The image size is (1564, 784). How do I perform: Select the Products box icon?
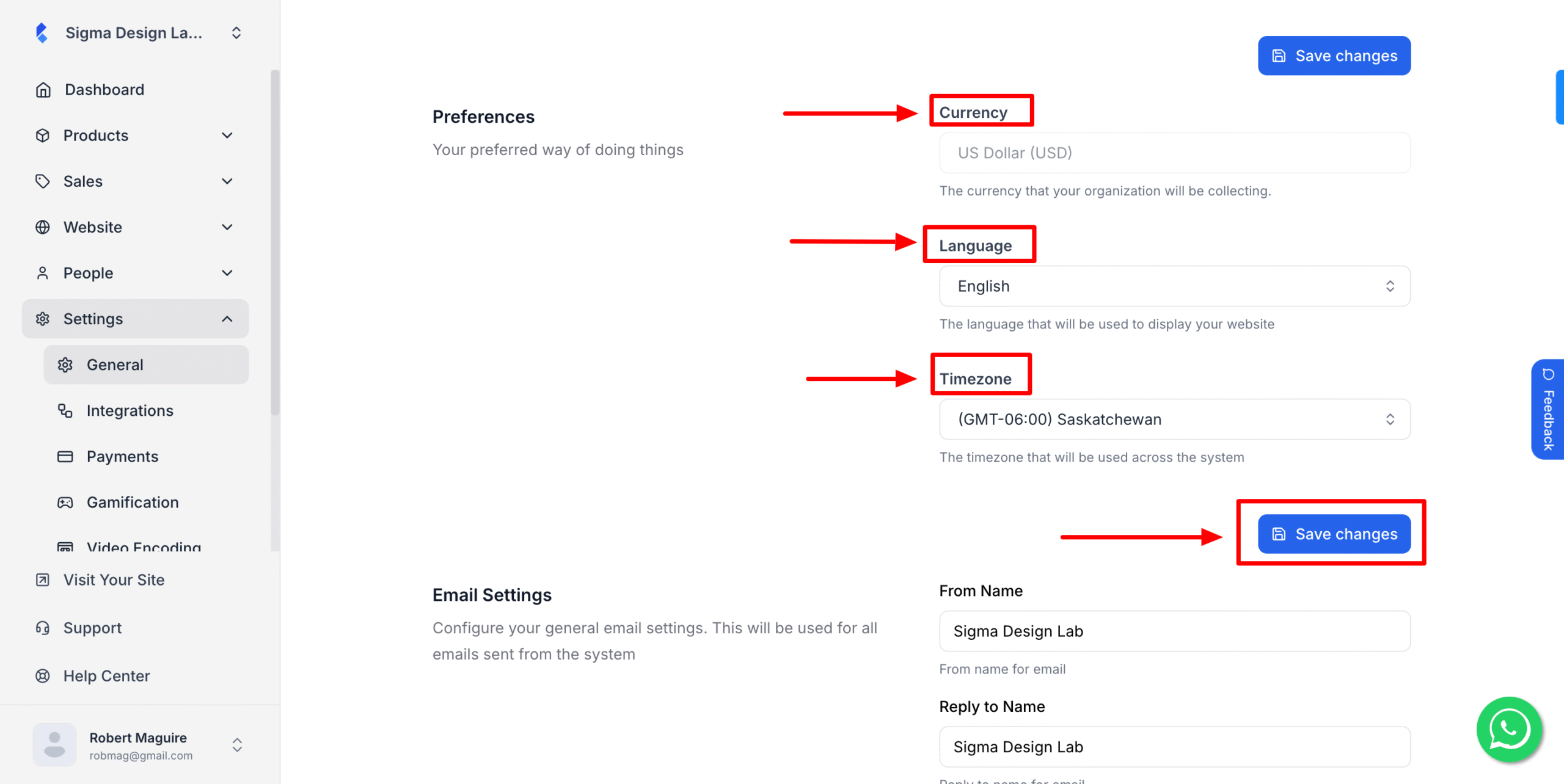click(43, 135)
